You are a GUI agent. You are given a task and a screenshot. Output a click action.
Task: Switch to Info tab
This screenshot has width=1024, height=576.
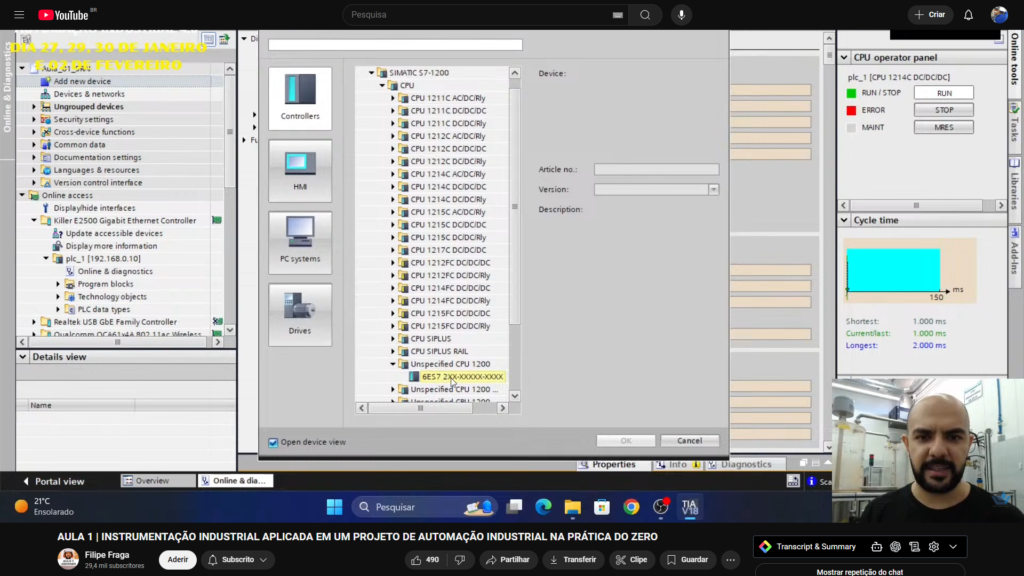(x=678, y=464)
